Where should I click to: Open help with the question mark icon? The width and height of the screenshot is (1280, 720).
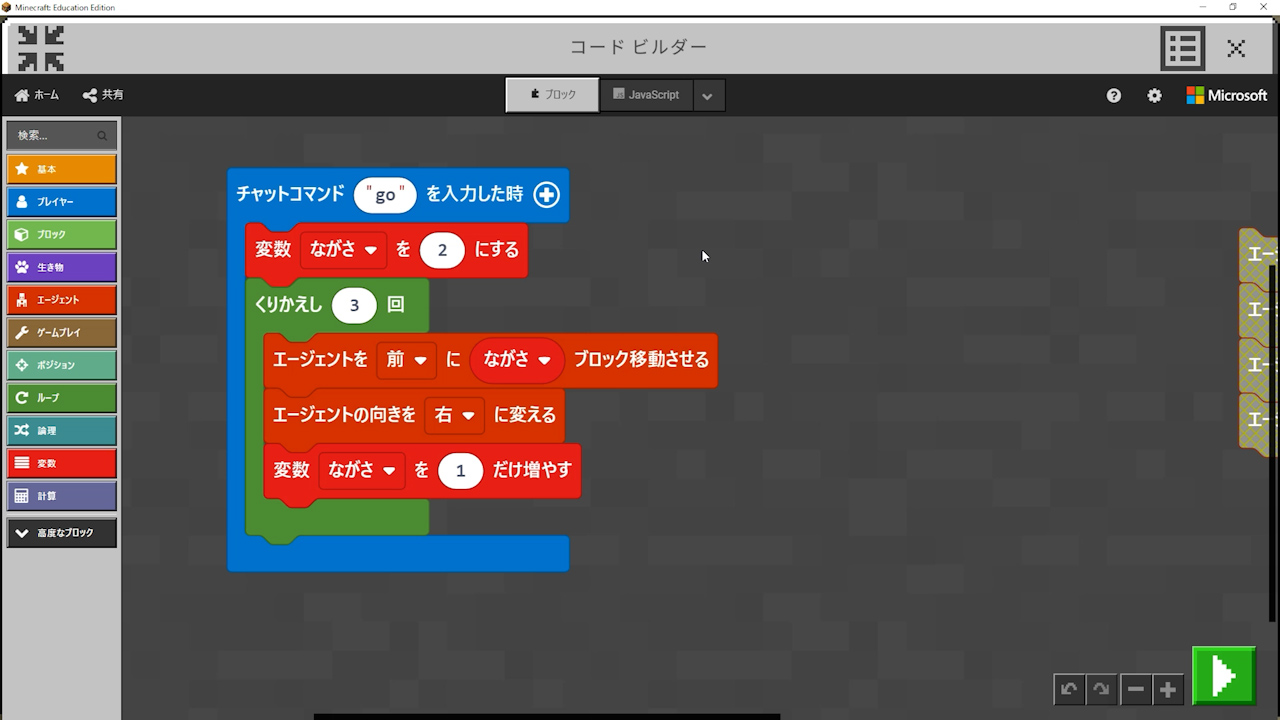(1114, 95)
